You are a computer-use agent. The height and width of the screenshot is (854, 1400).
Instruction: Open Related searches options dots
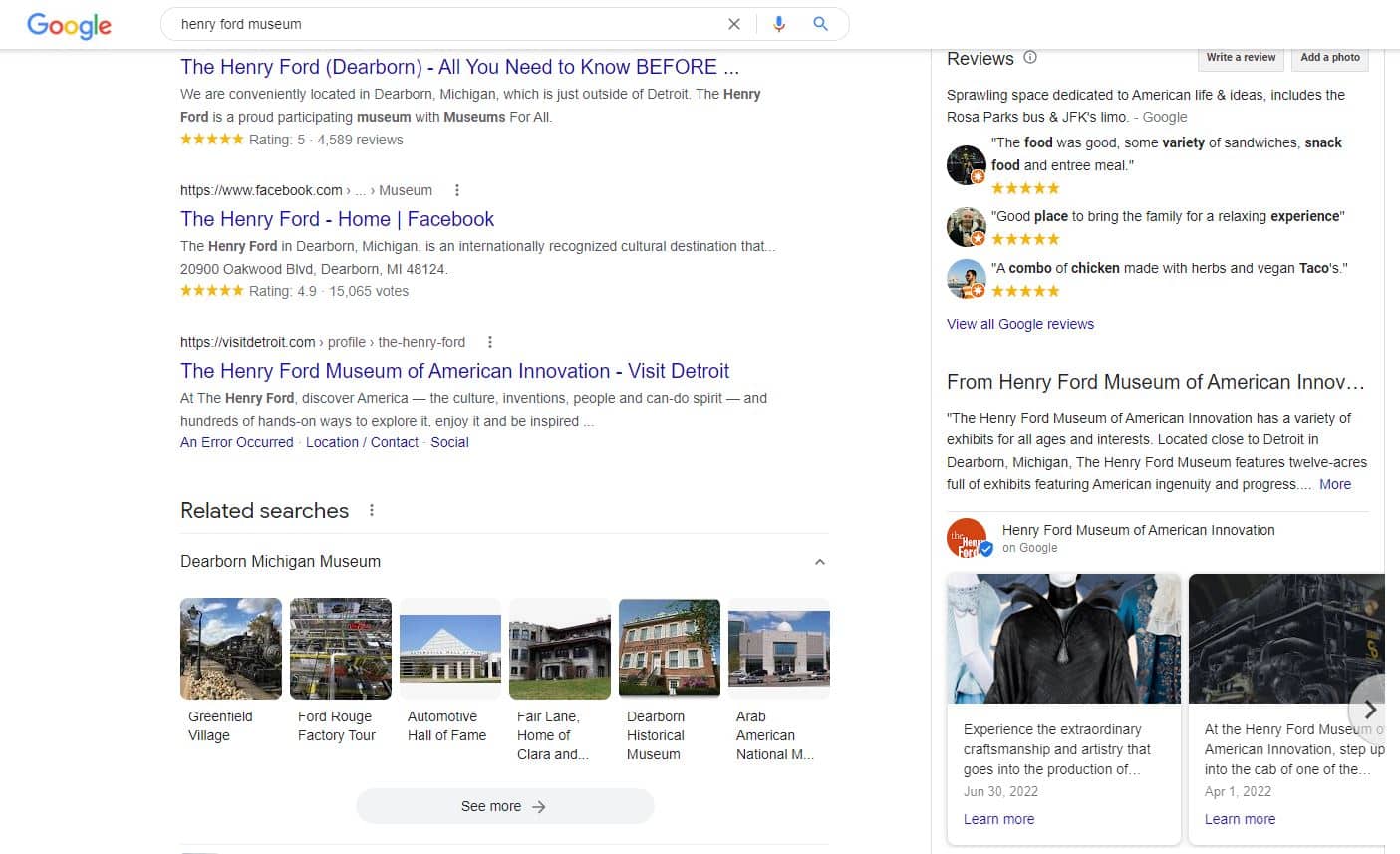pos(372,510)
